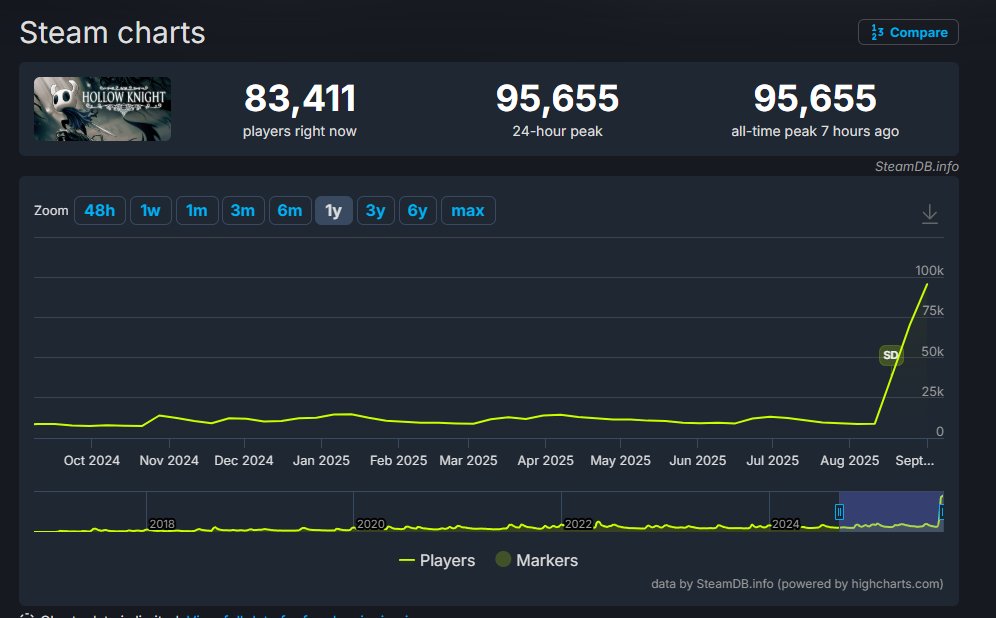Image resolution: width=996 pixels, height=618 pixels.
Task: Click the Jul 2025 axis label
Action: tap(772, 460)
